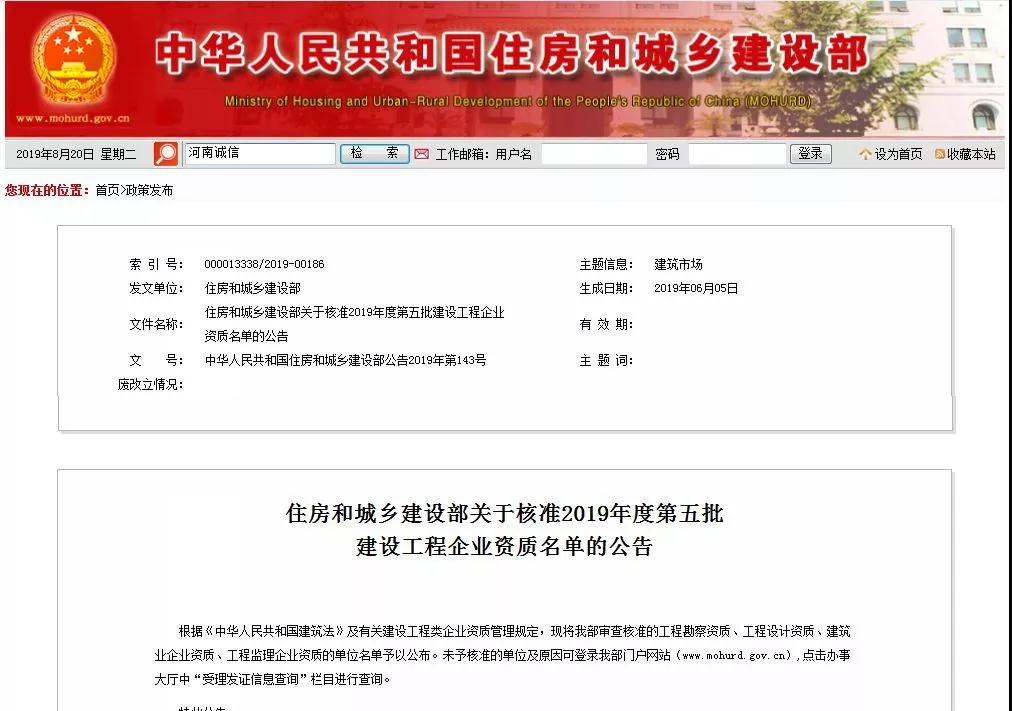This screenshot has height=711, width=1012.
Task: Click the orange magnifier search icon
Action: [x=166, y=154]
